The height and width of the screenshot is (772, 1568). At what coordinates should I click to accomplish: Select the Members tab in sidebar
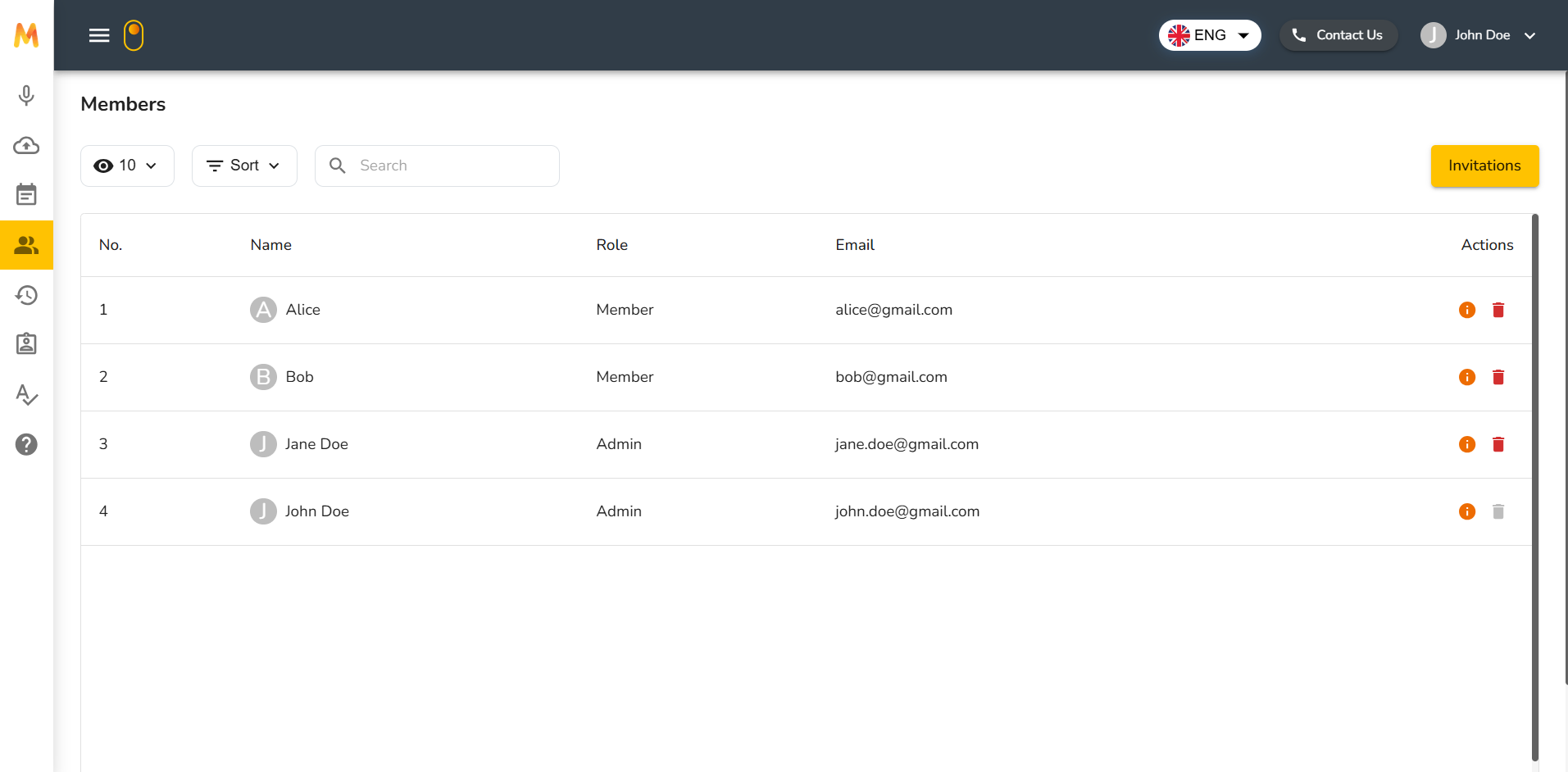(26, 245)
